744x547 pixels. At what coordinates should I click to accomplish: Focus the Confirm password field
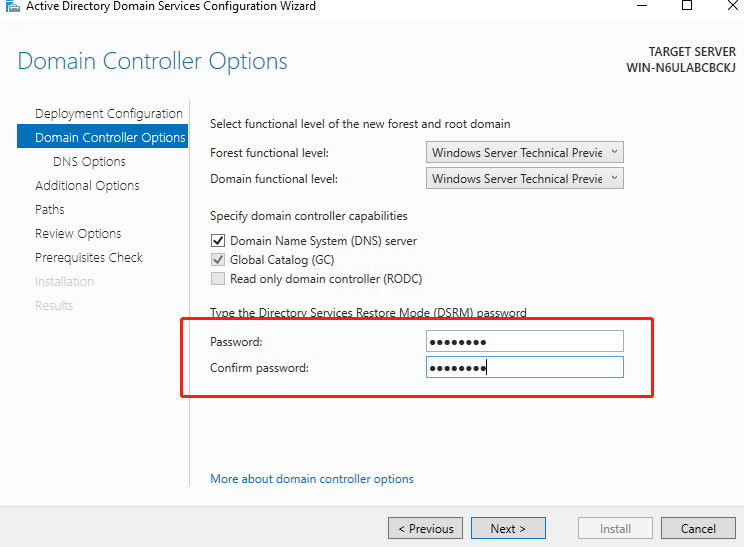524,367
